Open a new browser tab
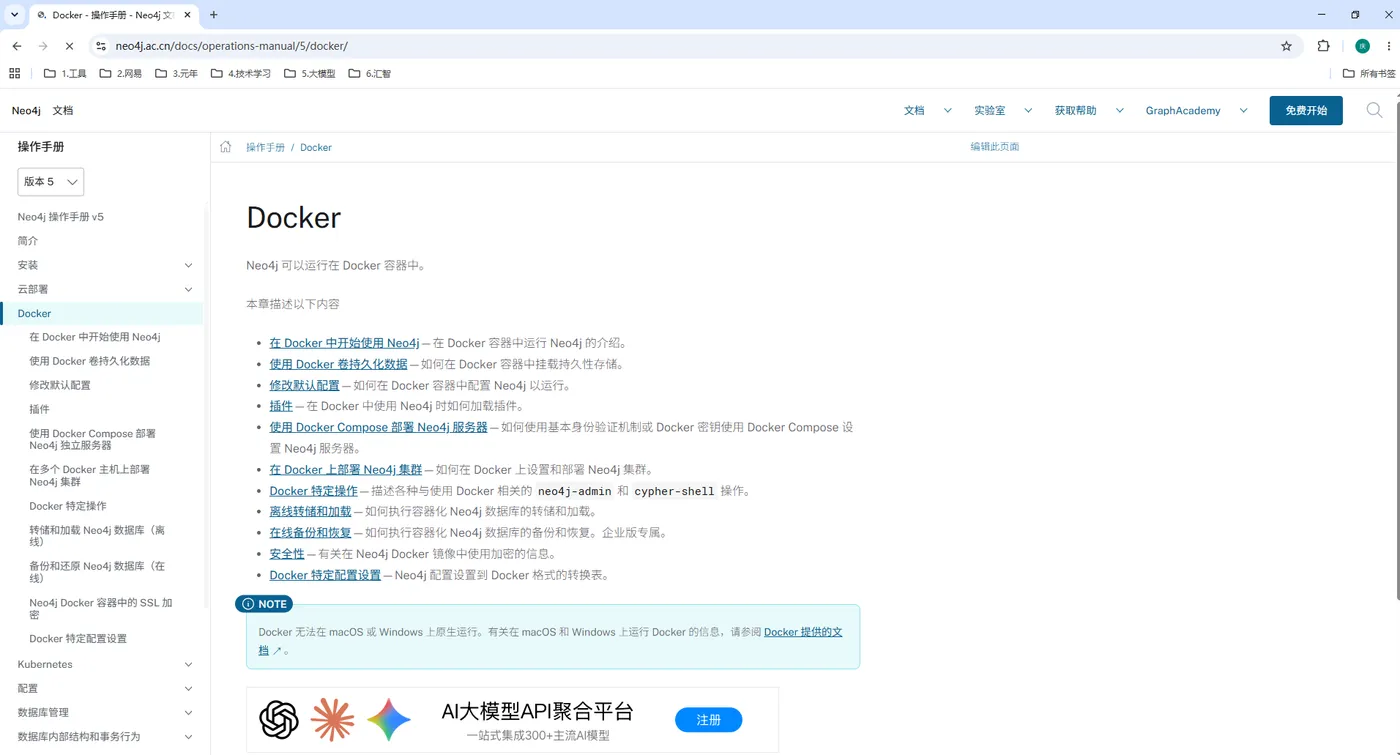This screenshot has height=755, width=1400. (x=213, y=15)
